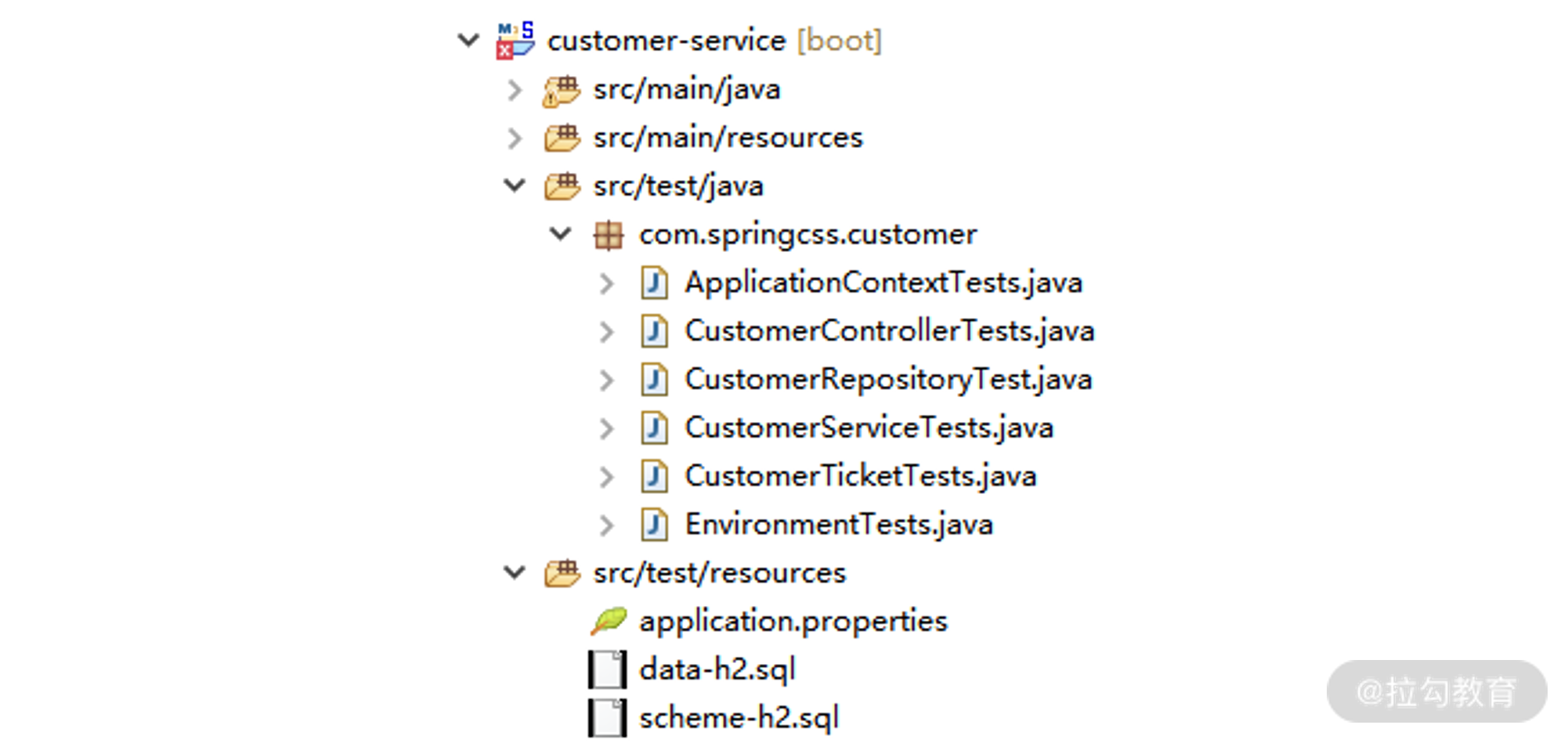The width and height of the screenshot is (1568, 743).
Task: Click the data-h2.sql file icon
Action: tap(608, 670)
